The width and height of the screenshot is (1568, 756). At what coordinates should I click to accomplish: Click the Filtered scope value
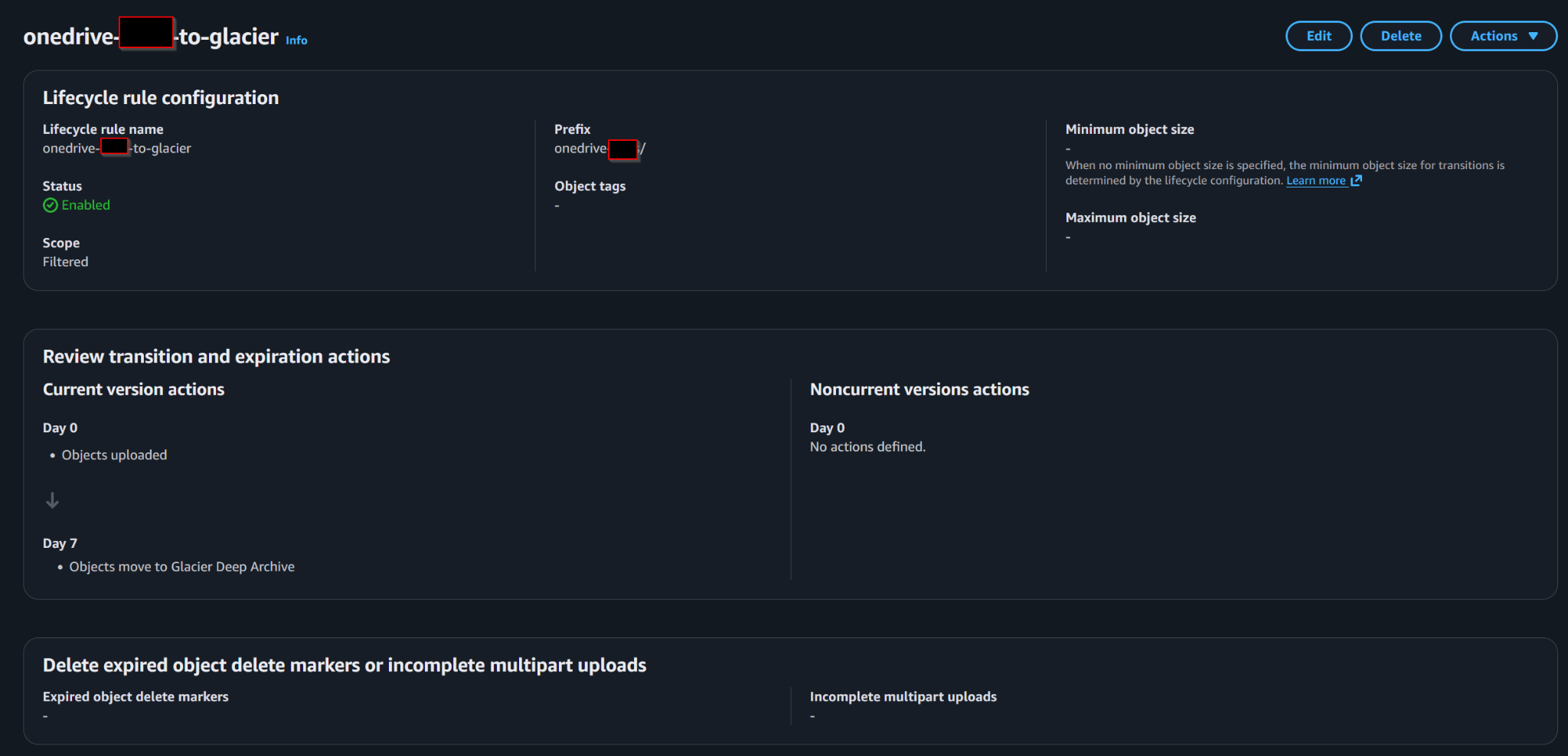tap(65, 262)
